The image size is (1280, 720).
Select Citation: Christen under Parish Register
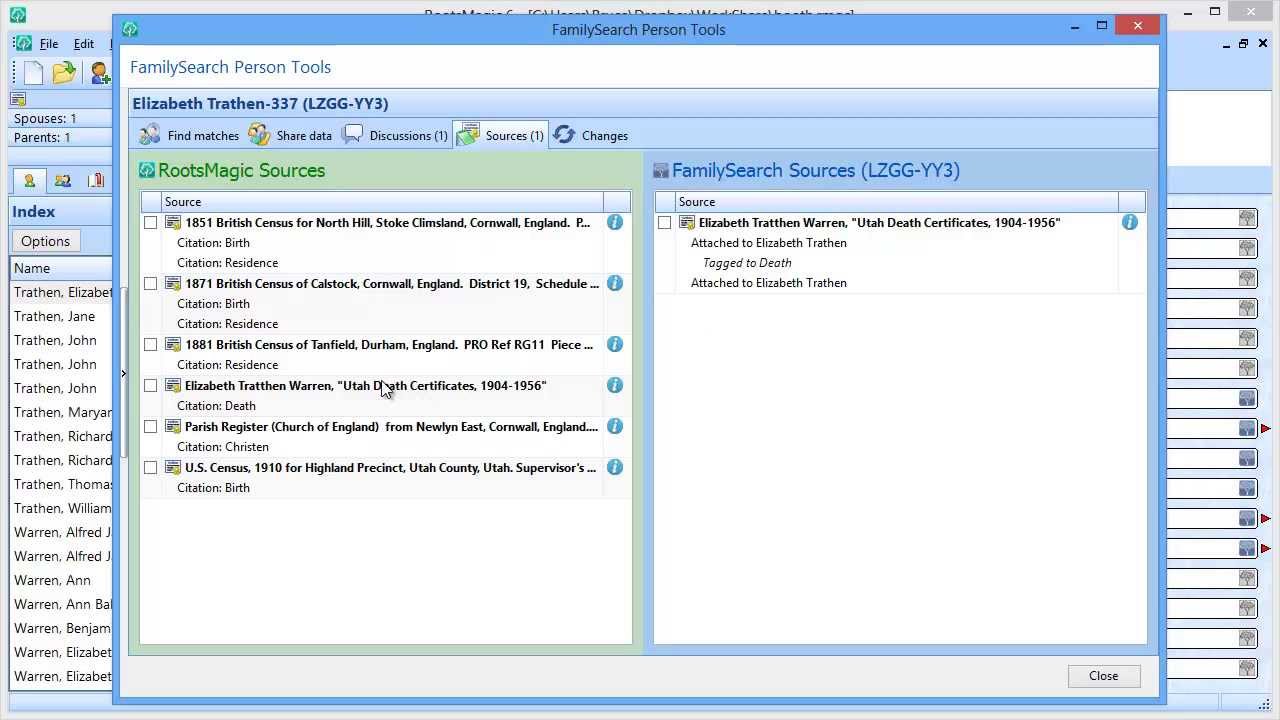click(223, 447)
